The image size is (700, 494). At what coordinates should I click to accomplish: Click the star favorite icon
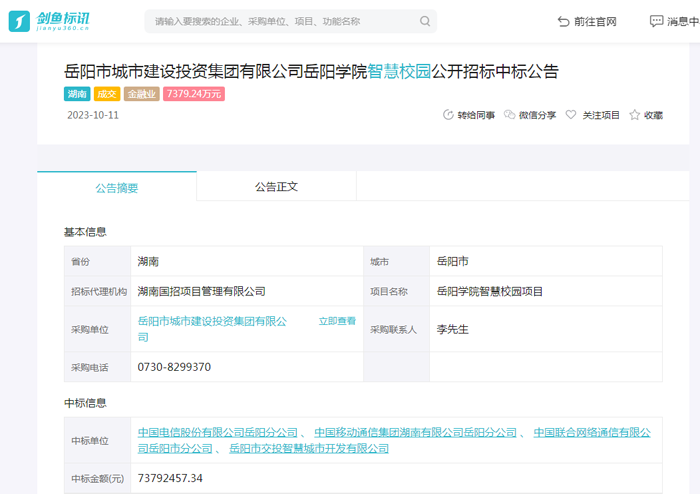(x=634, y=115)
